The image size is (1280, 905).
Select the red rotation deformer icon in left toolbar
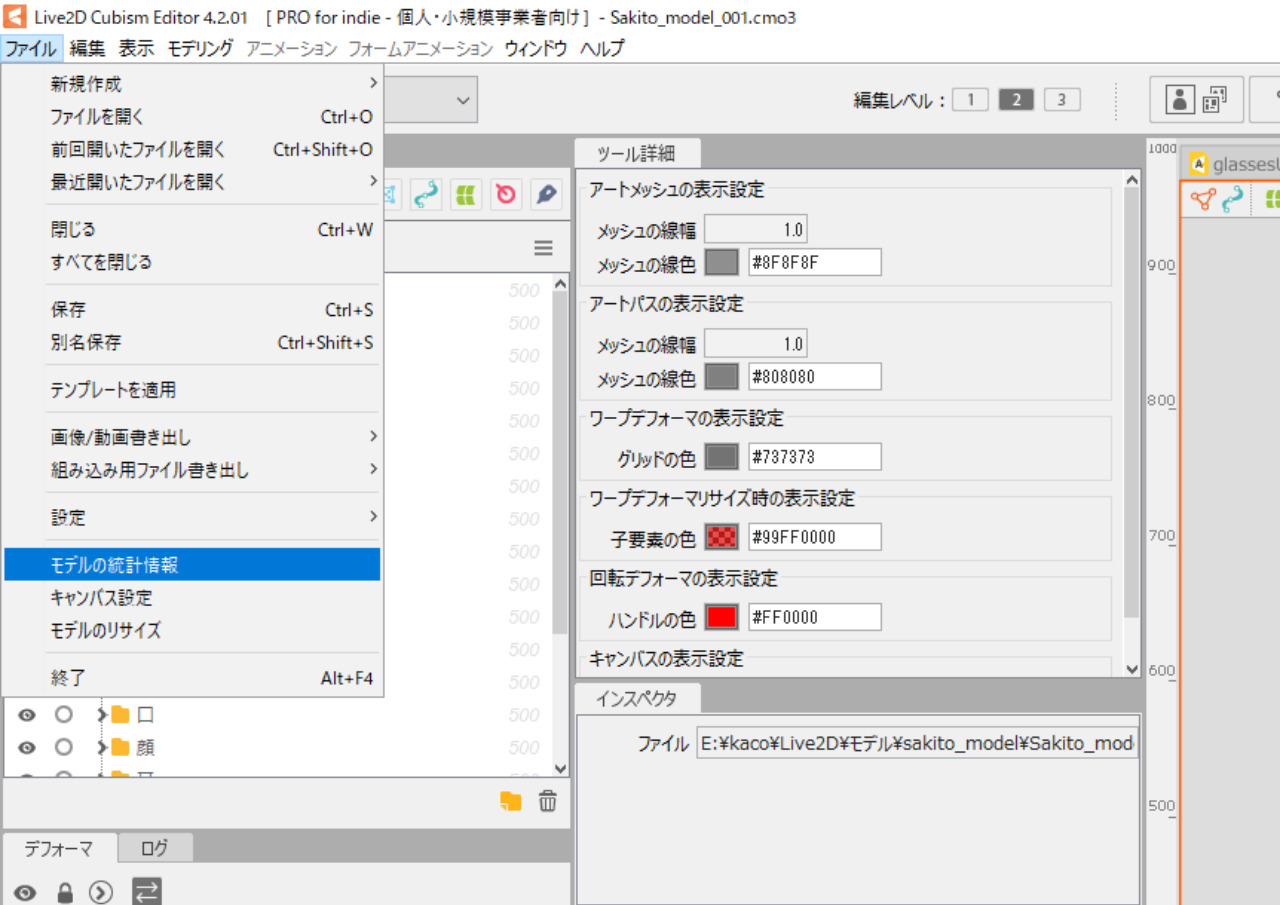pyautogui.click(x=506, y=195)
